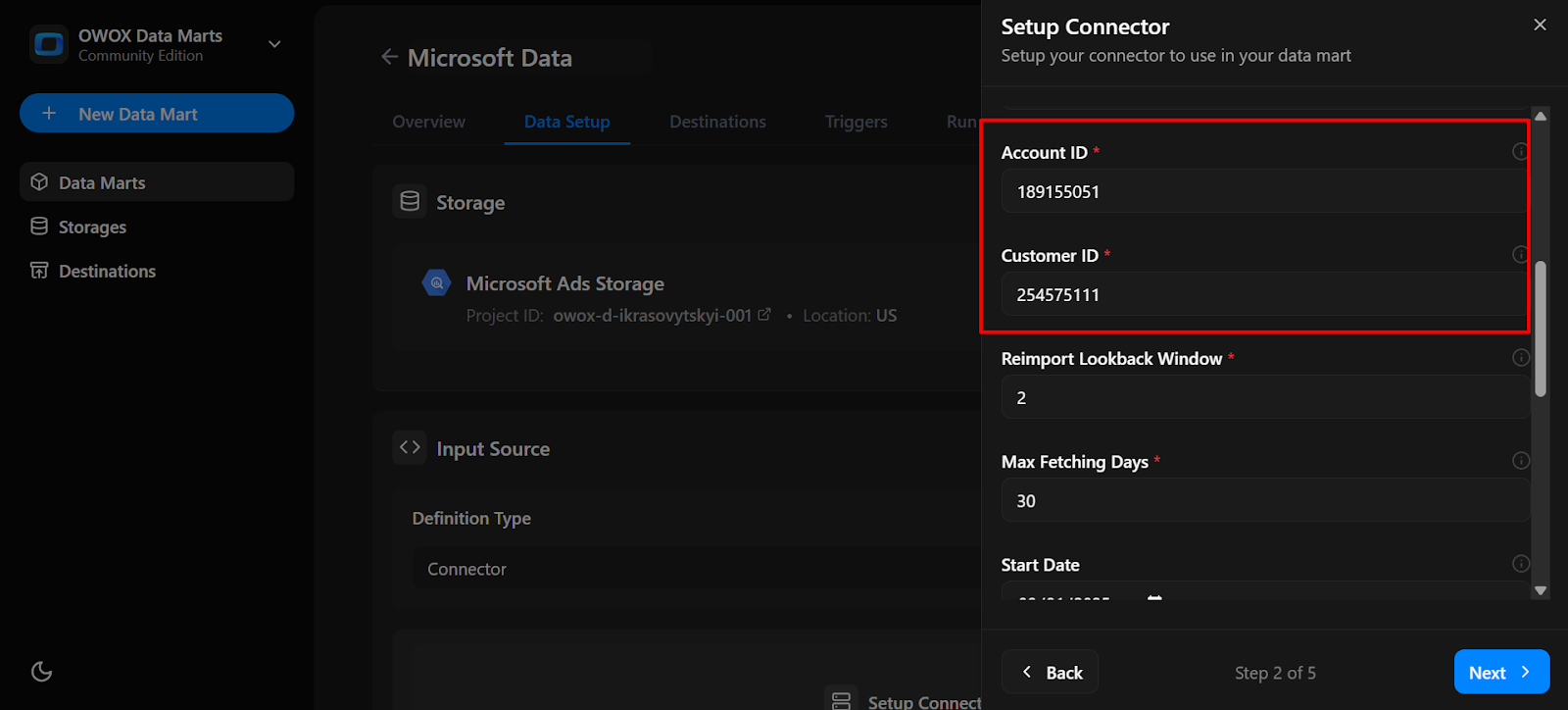Click the OWOX Data Marts logo icon
Screen dimensions: 1568x710
pos(48,45)
